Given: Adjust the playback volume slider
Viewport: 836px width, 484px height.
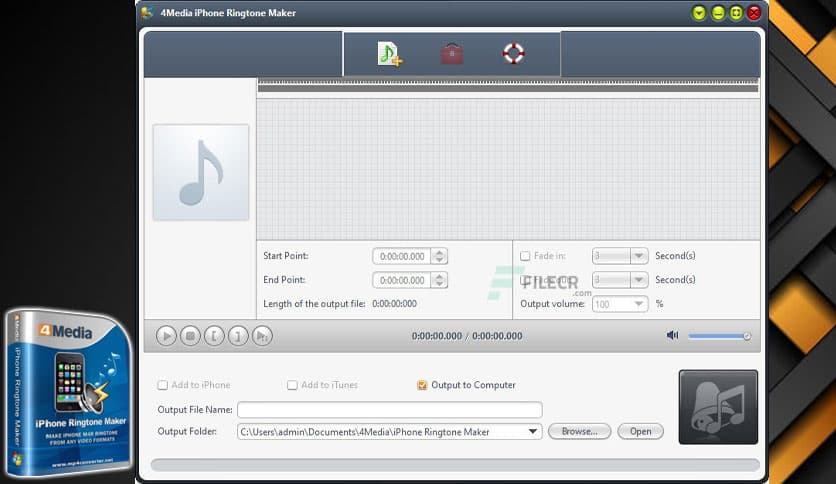Looking at the screenshot, I should pos(720,336).
